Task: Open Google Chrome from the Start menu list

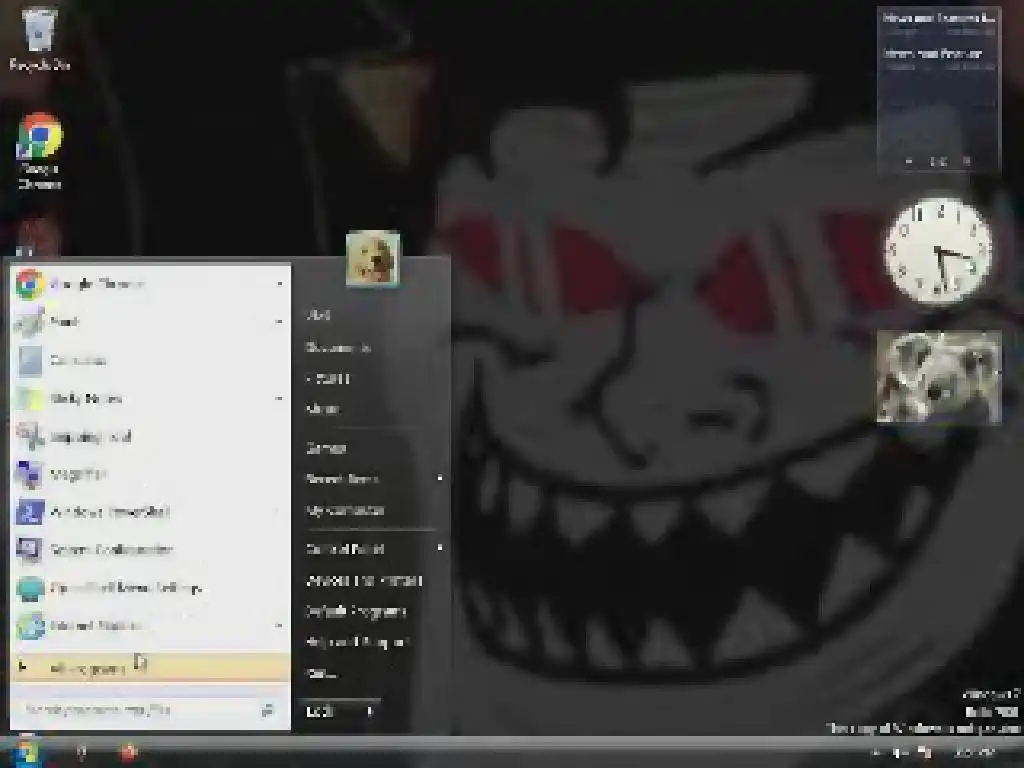Action: 150,284
